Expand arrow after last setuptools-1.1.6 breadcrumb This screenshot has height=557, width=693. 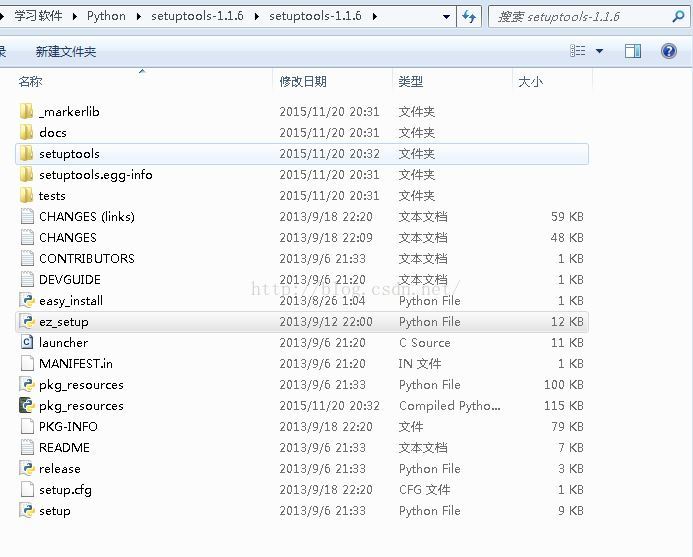[x=375, y=16]
